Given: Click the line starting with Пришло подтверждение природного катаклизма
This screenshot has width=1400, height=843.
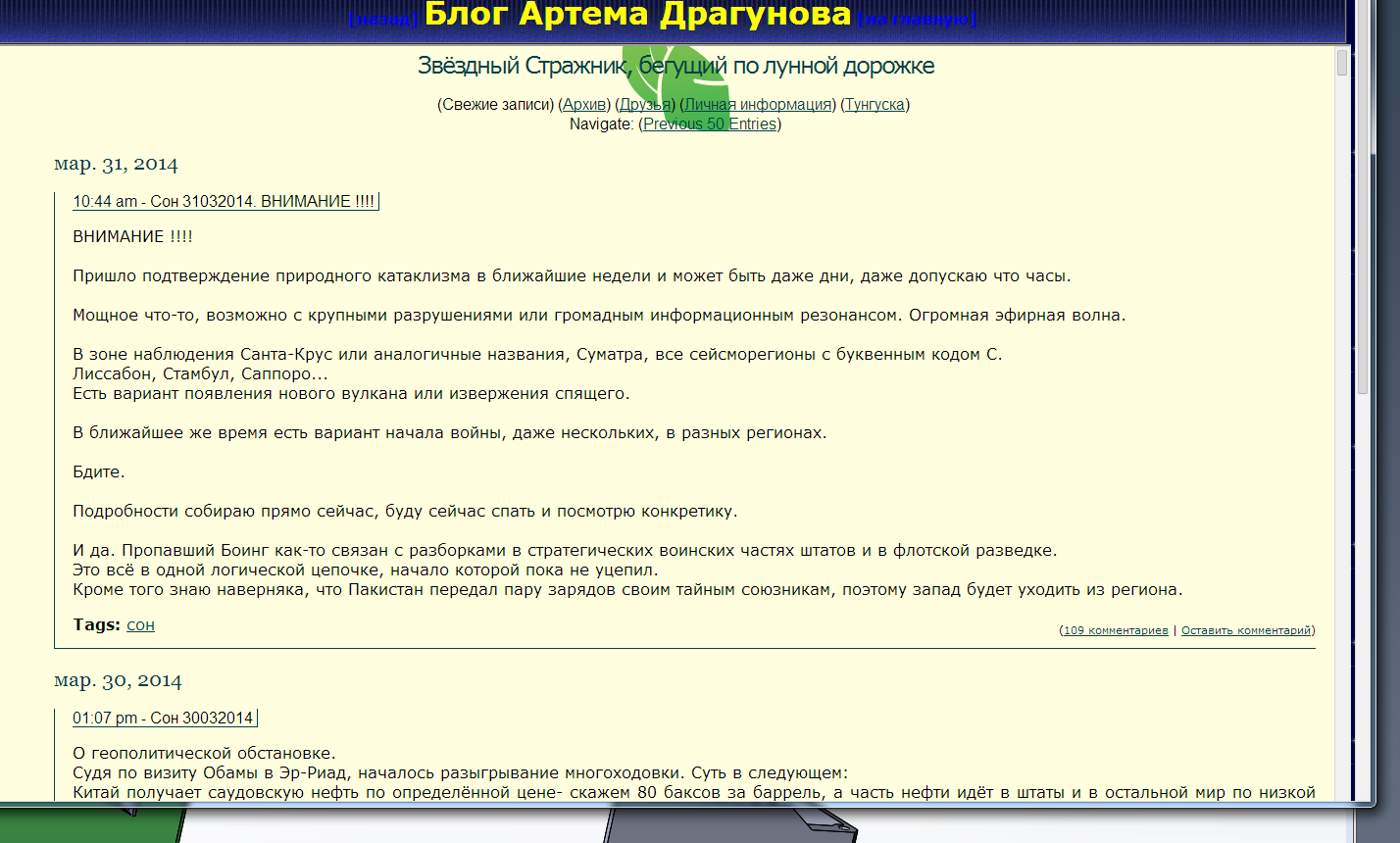Looking at the screenshot, I should [572, 275].
